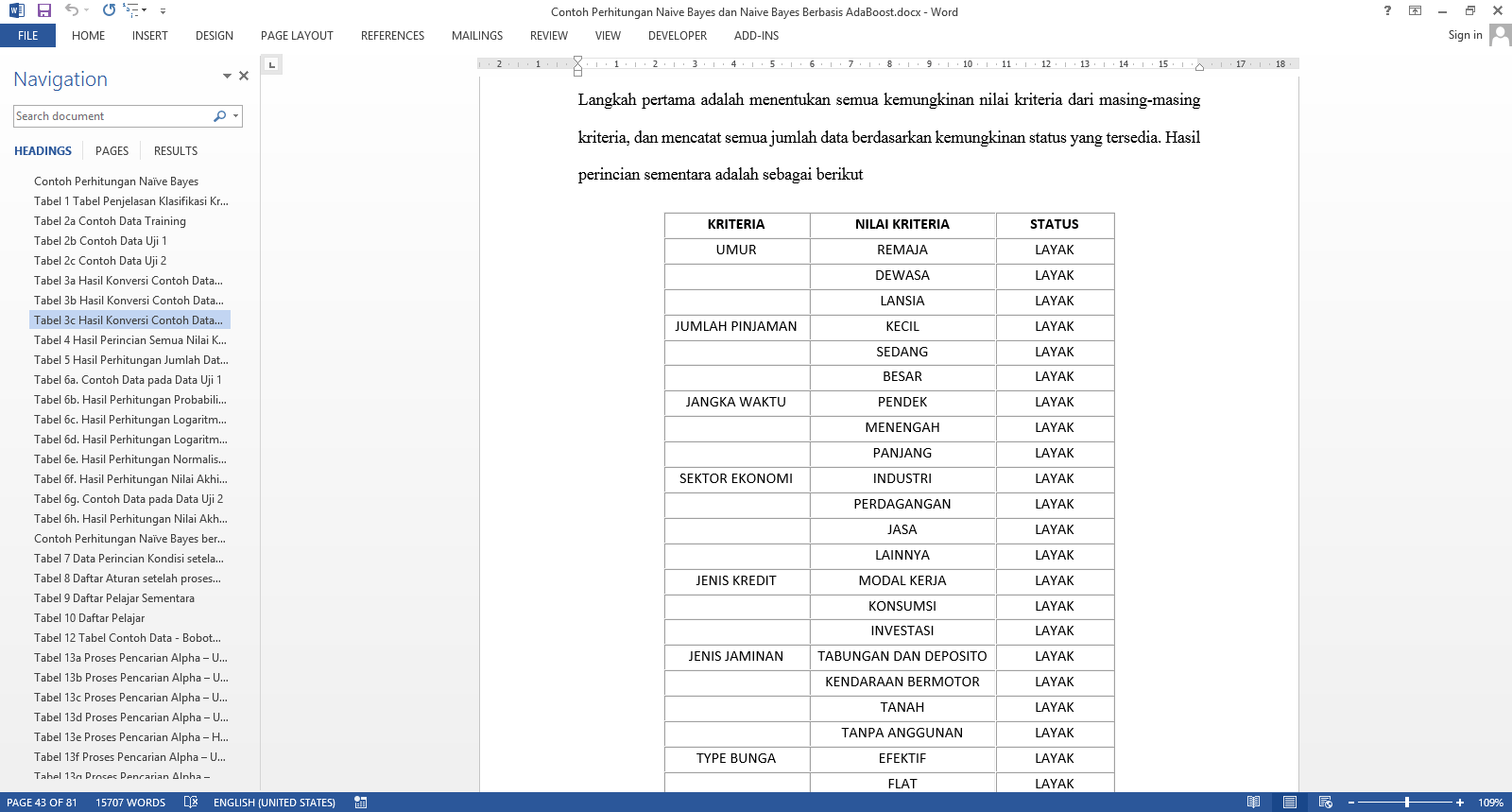Image resolution: width=1512 pixels, height=812 pixels.
Task: Open Customize Quick Access Toolbar dropdown
Action: (163, 11)
